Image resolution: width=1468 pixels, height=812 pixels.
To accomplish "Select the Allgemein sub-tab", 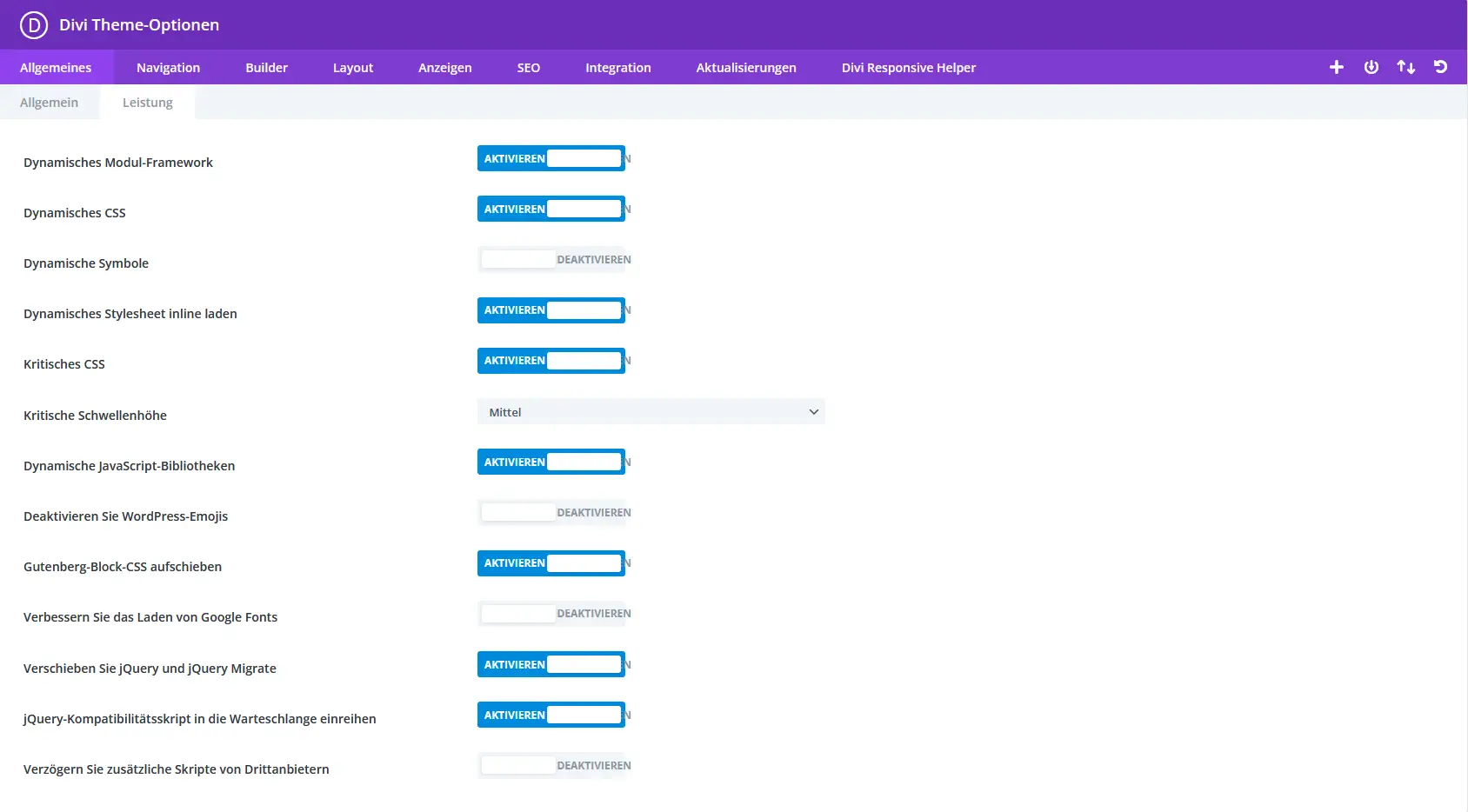I will pos(50,102).
